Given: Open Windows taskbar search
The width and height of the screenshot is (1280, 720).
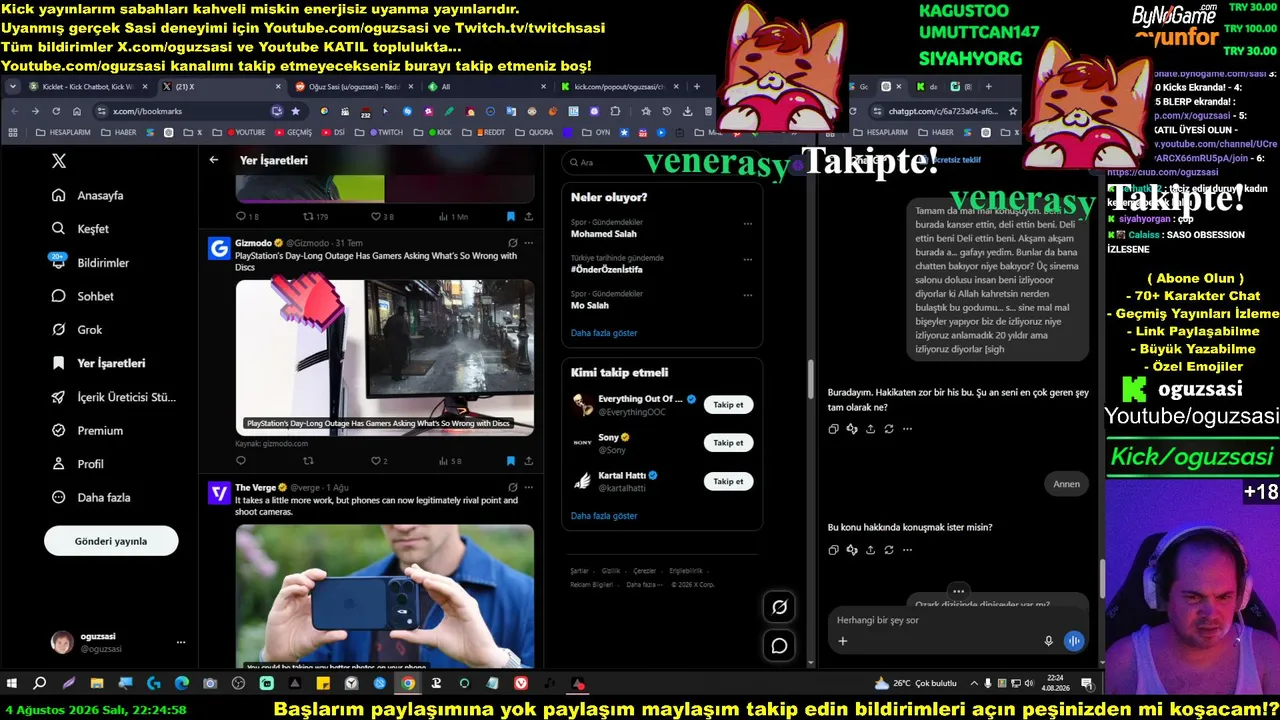Looking at the screenshot, I should 40,684.
